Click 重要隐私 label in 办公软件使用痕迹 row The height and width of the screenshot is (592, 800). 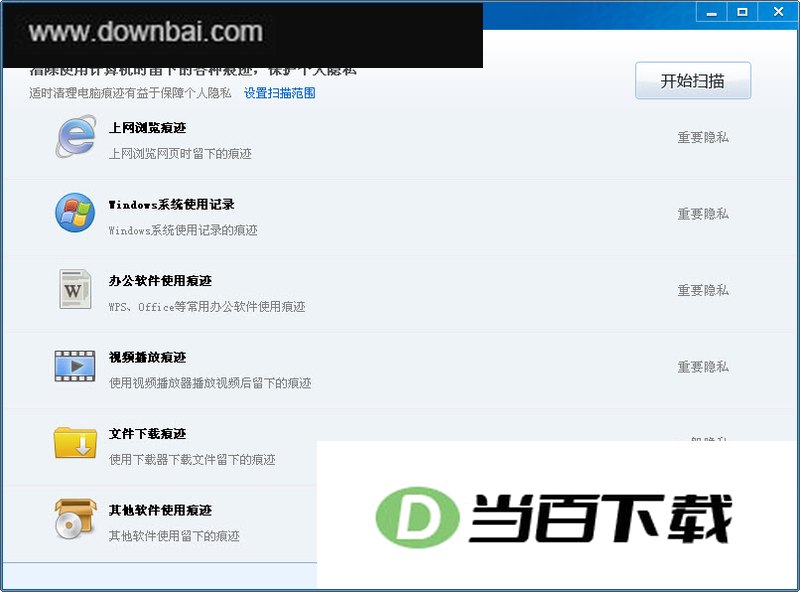703,290
